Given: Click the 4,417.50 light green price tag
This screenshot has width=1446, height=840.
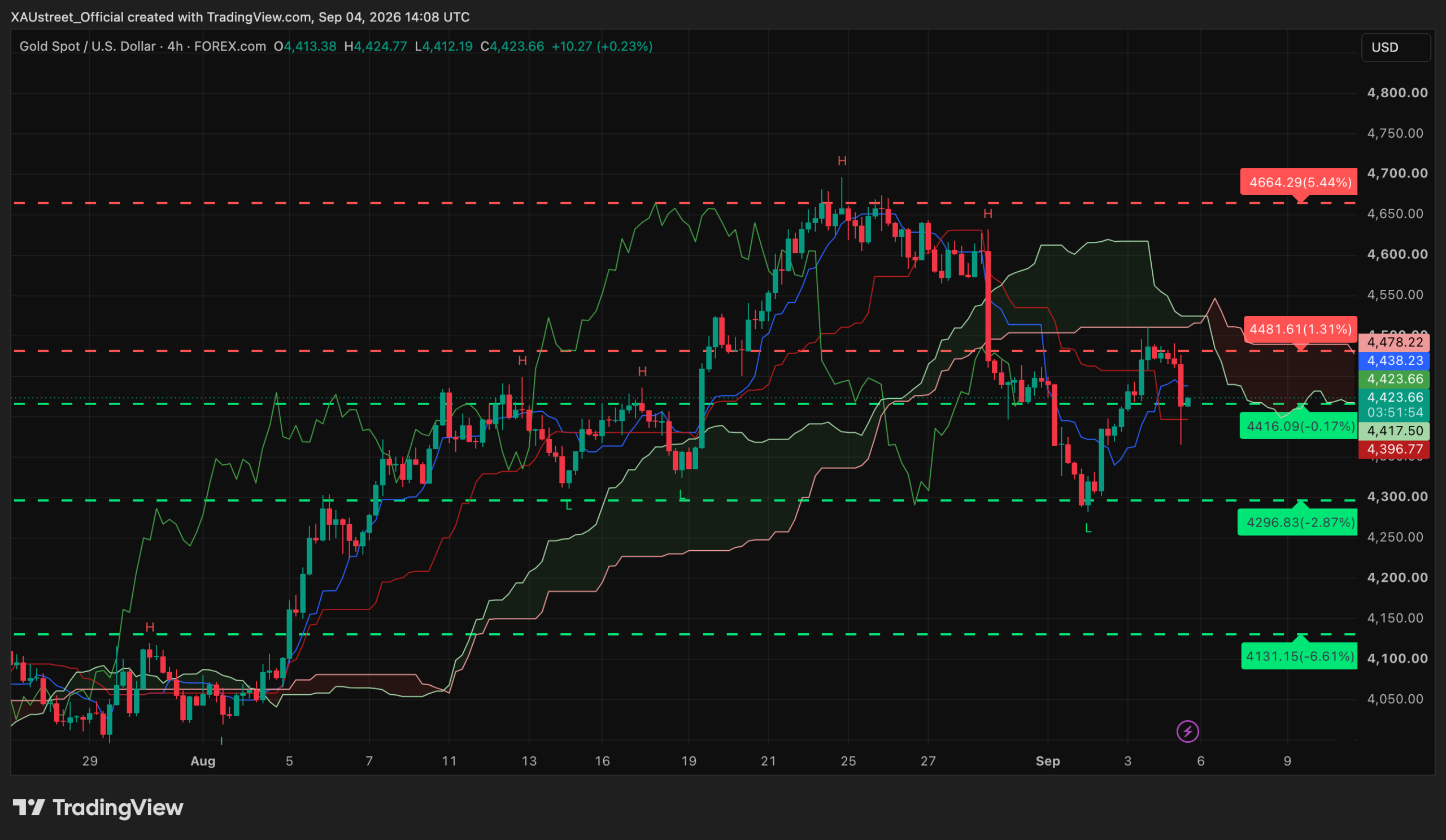Looking at the screenshot, I should [x=1395, y=431].
